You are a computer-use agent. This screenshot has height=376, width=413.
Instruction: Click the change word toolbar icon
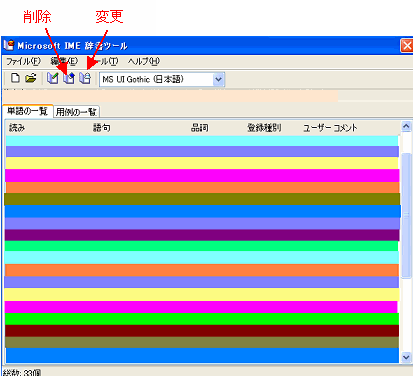point(85,78)
